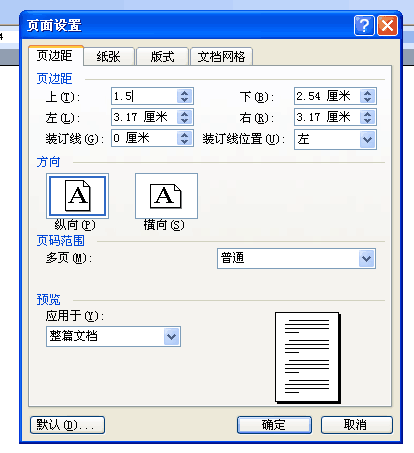Increase the left margin (左) spinner
414x453 pixels.
pos(185,114)
